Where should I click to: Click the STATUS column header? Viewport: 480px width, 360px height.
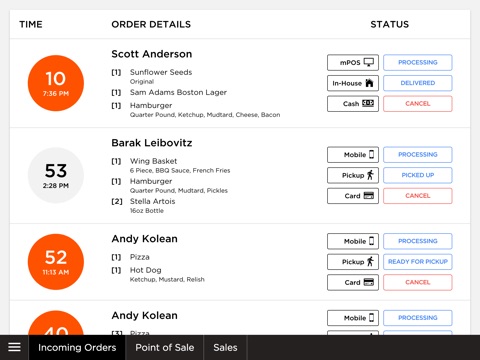[390, 24]
